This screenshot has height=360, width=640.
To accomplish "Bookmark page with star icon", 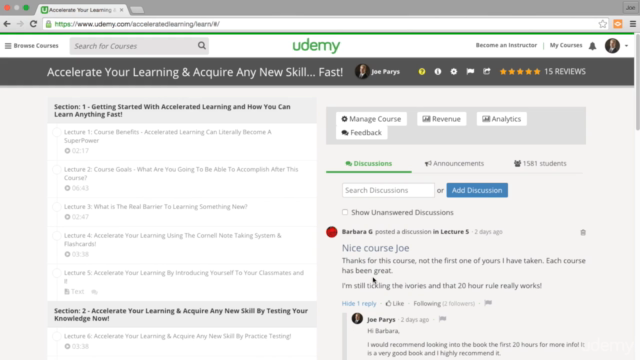I will point(602,24).
